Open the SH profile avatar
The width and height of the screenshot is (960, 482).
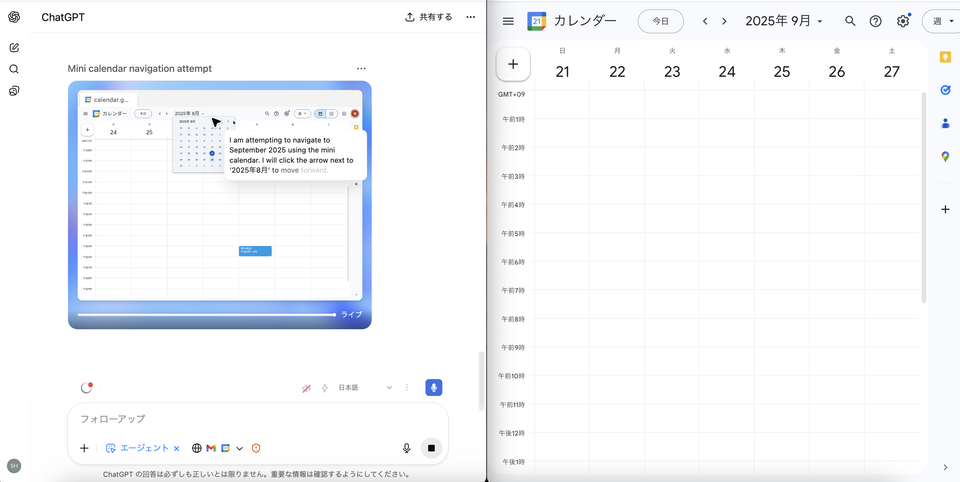coord(14,465)
